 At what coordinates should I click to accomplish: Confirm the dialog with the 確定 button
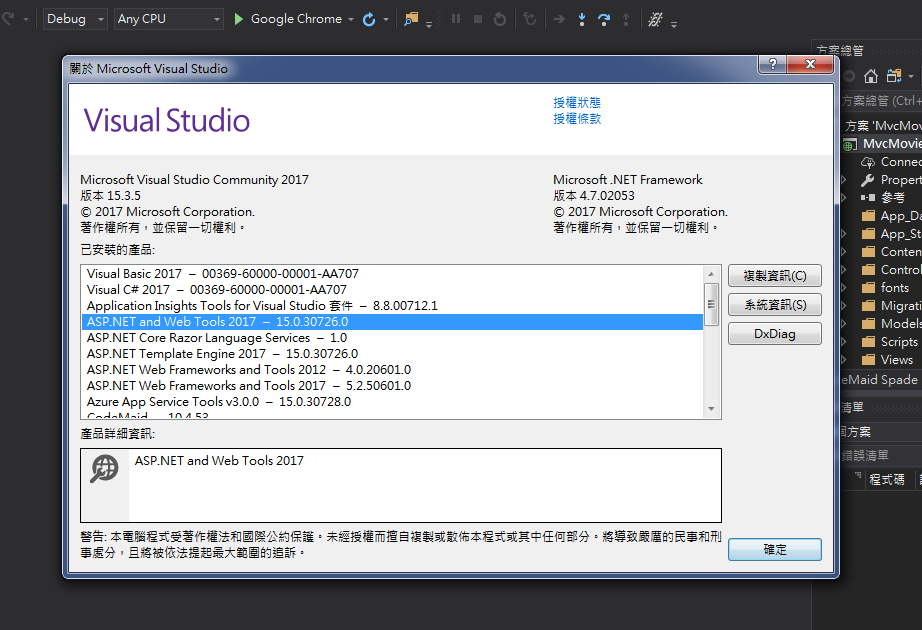774,550
